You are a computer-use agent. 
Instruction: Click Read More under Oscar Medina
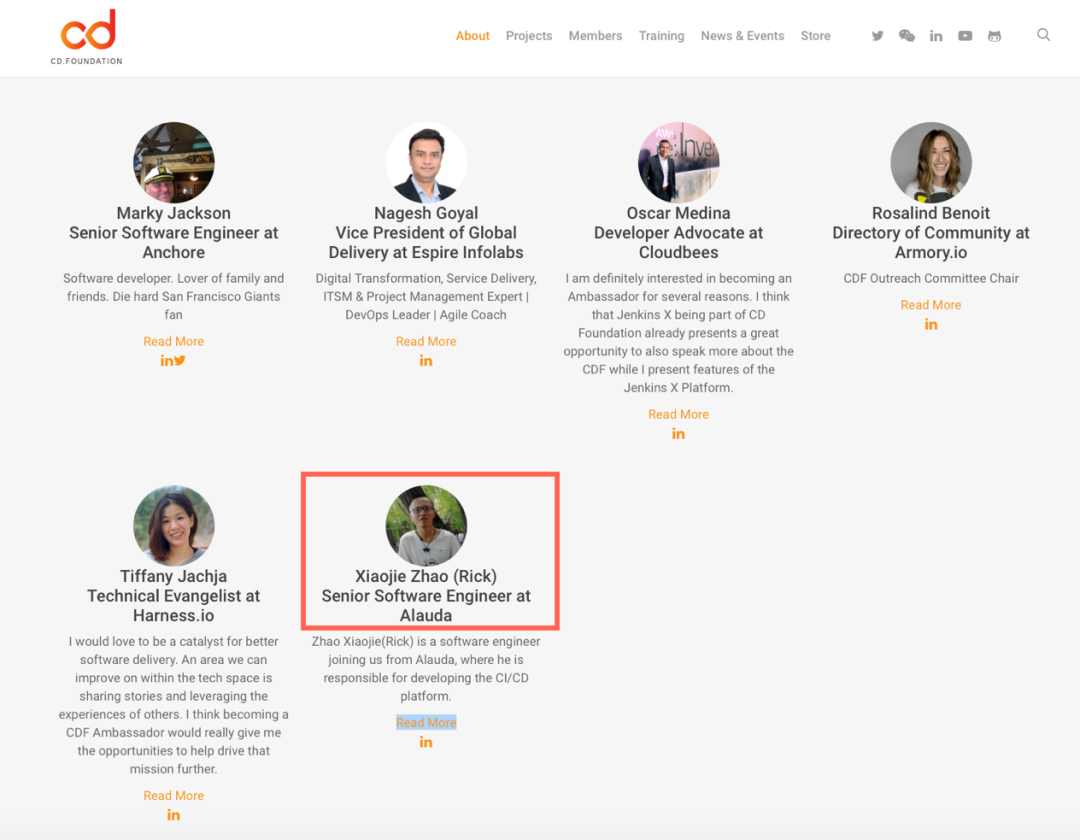678,414
